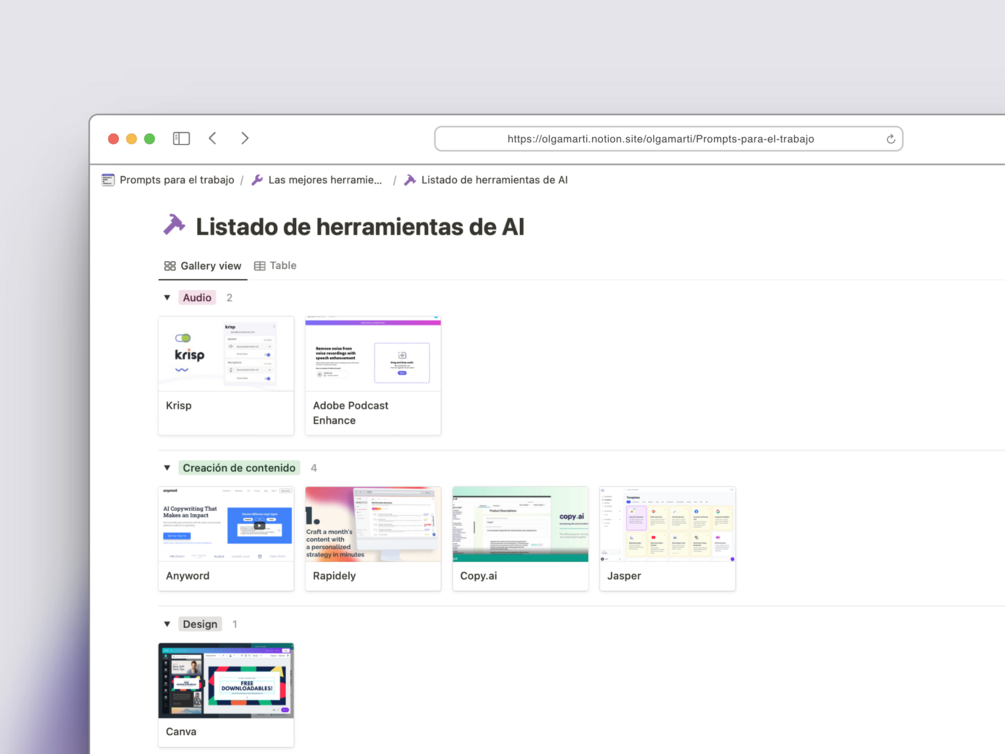The image size is (1005, 754).
Task: Close the window with the red button
Action: coord(113,139)
